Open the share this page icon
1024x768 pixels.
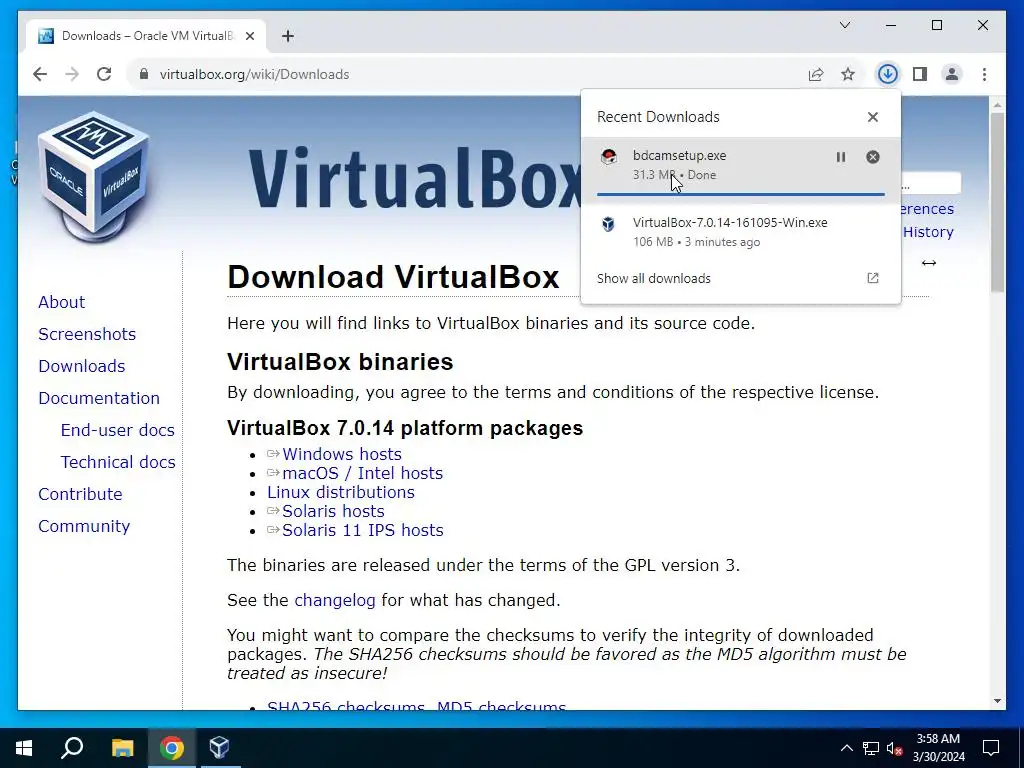pos(816,74)
